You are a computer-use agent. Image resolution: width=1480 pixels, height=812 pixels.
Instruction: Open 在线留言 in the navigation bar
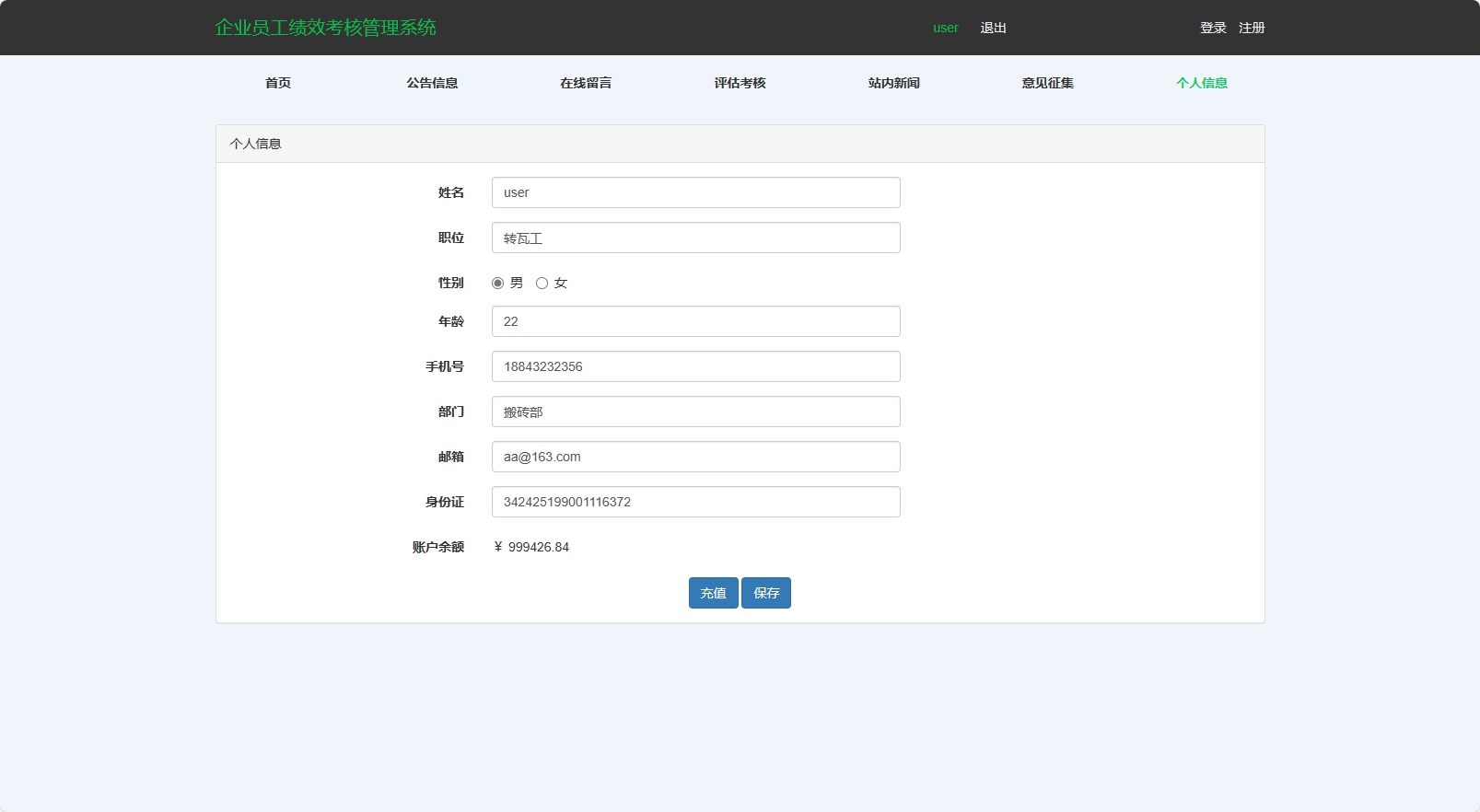(586, 83)
